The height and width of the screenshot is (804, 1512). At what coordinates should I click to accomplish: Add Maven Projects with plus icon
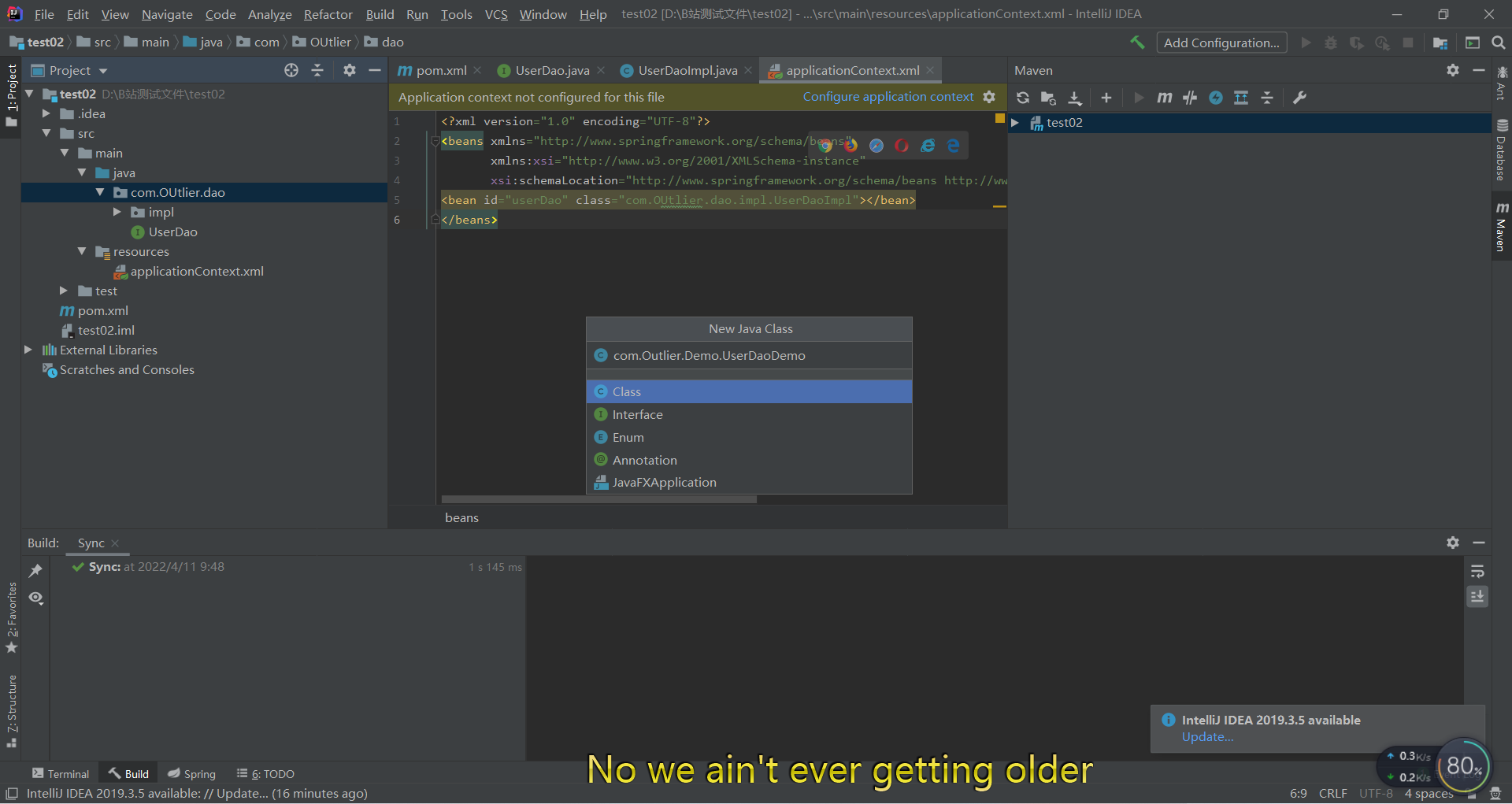(1106, 98)
